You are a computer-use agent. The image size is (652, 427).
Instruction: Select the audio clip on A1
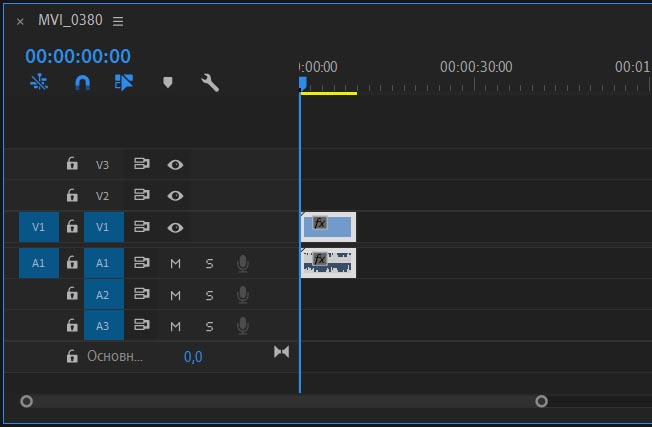coord(328,263)
